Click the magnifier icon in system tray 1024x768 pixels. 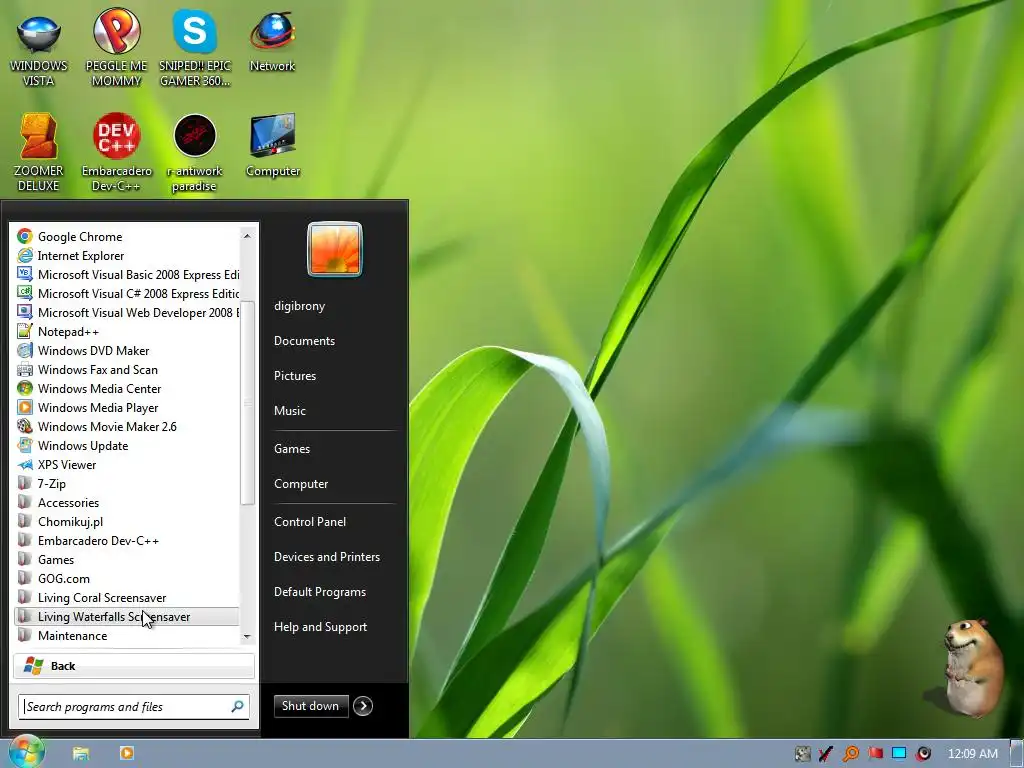tap(850, 754)
